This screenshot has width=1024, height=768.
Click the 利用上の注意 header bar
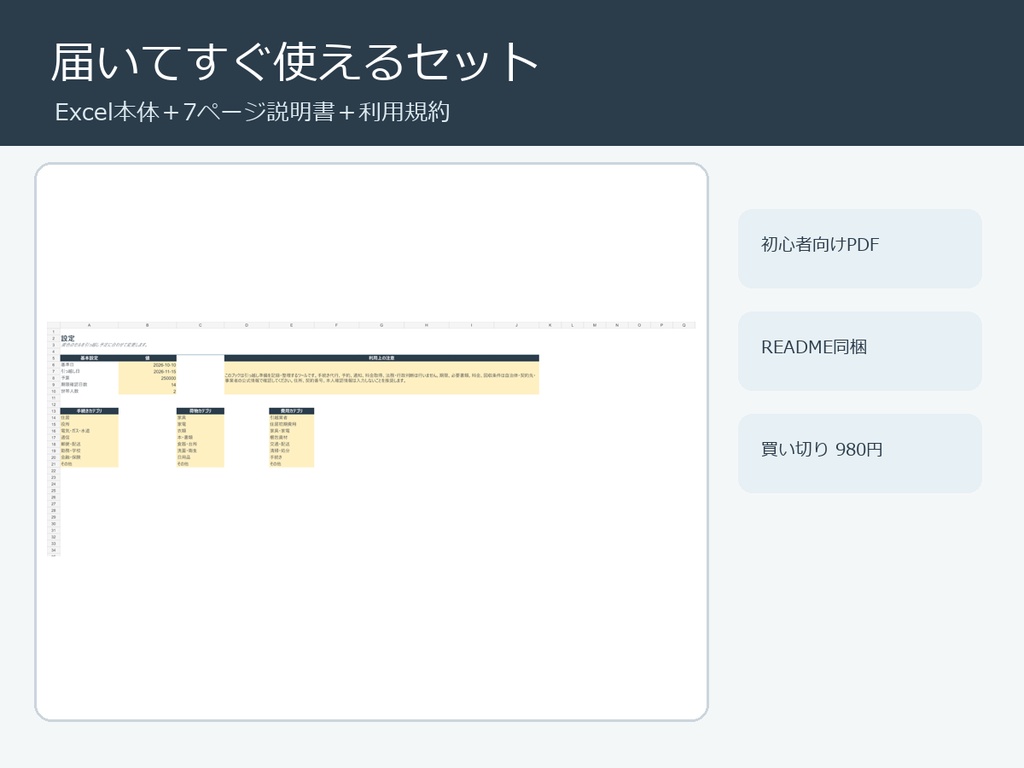[381, 358]
